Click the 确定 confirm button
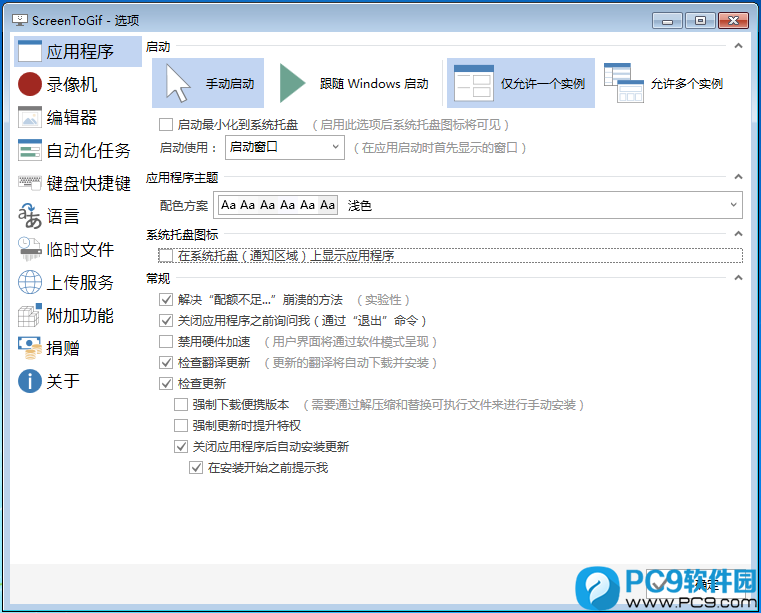 [x=696, y=584]
